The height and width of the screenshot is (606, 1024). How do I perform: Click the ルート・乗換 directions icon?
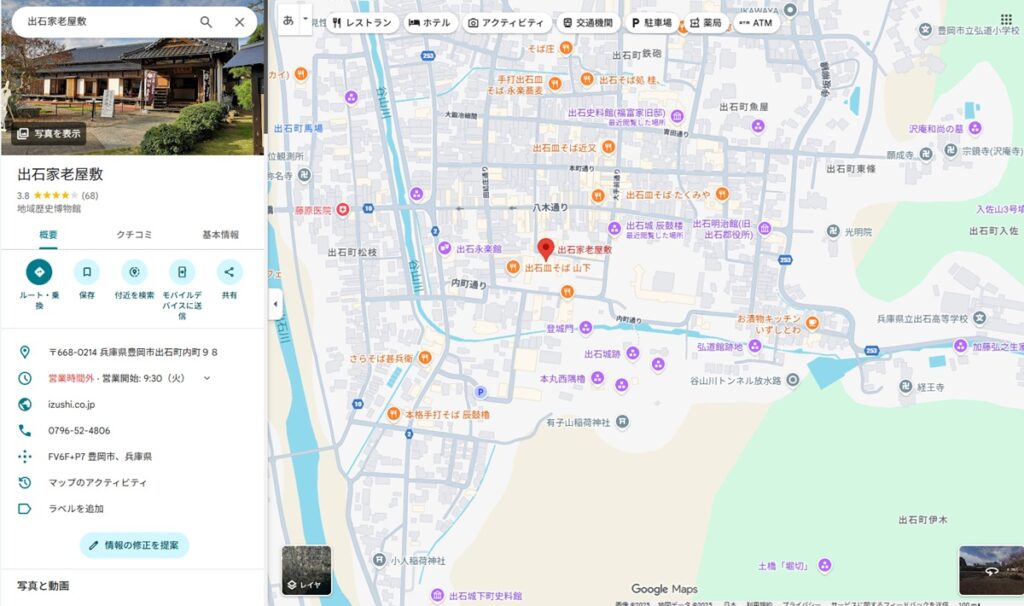coord(39,272)
